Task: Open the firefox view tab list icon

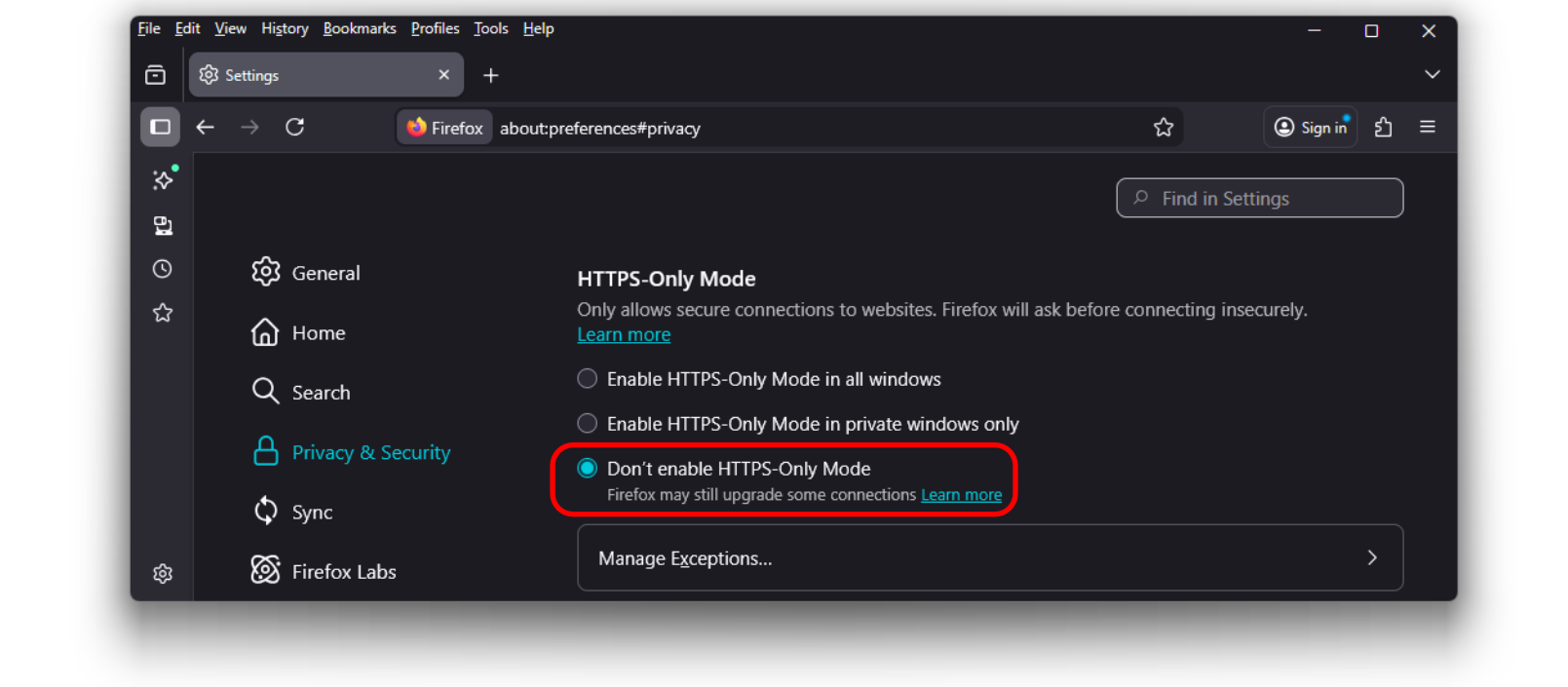Action: click(x=156, y=75)
